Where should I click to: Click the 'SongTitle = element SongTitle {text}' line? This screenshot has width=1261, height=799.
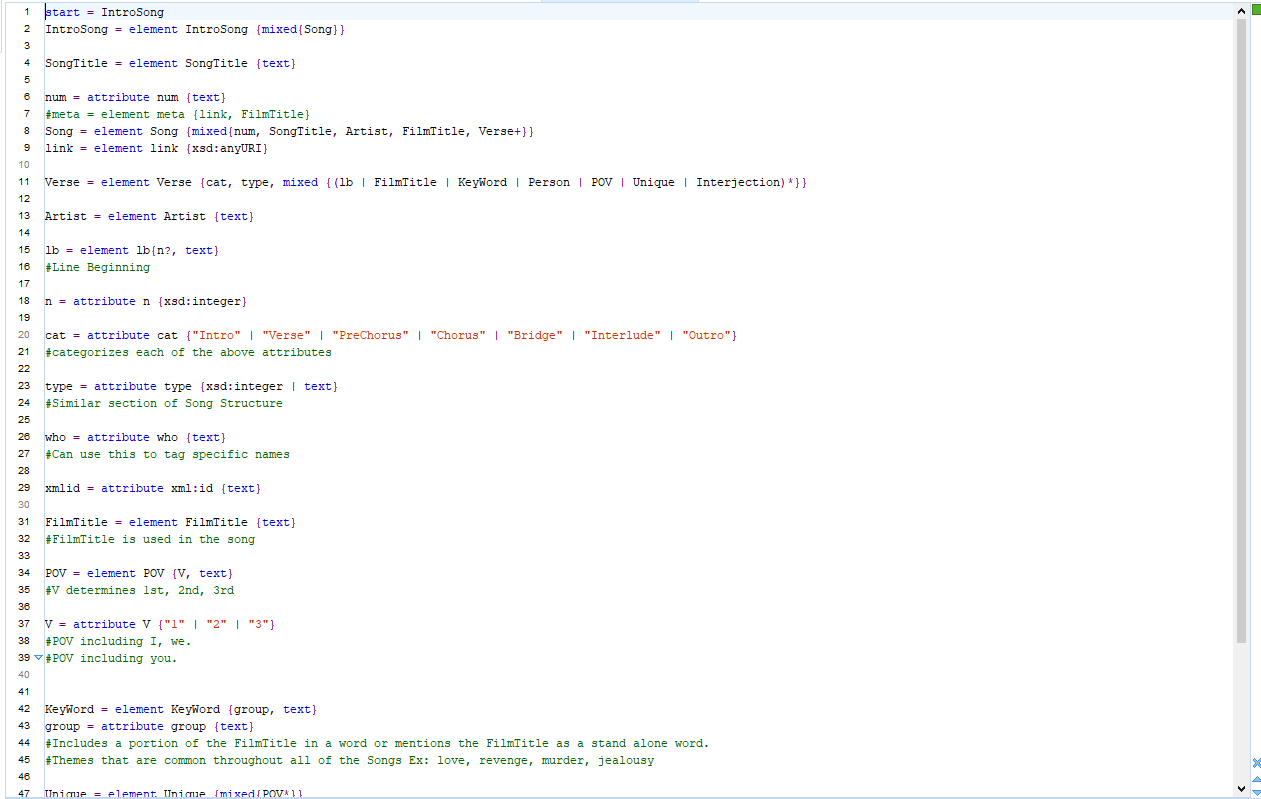[170, 63]
